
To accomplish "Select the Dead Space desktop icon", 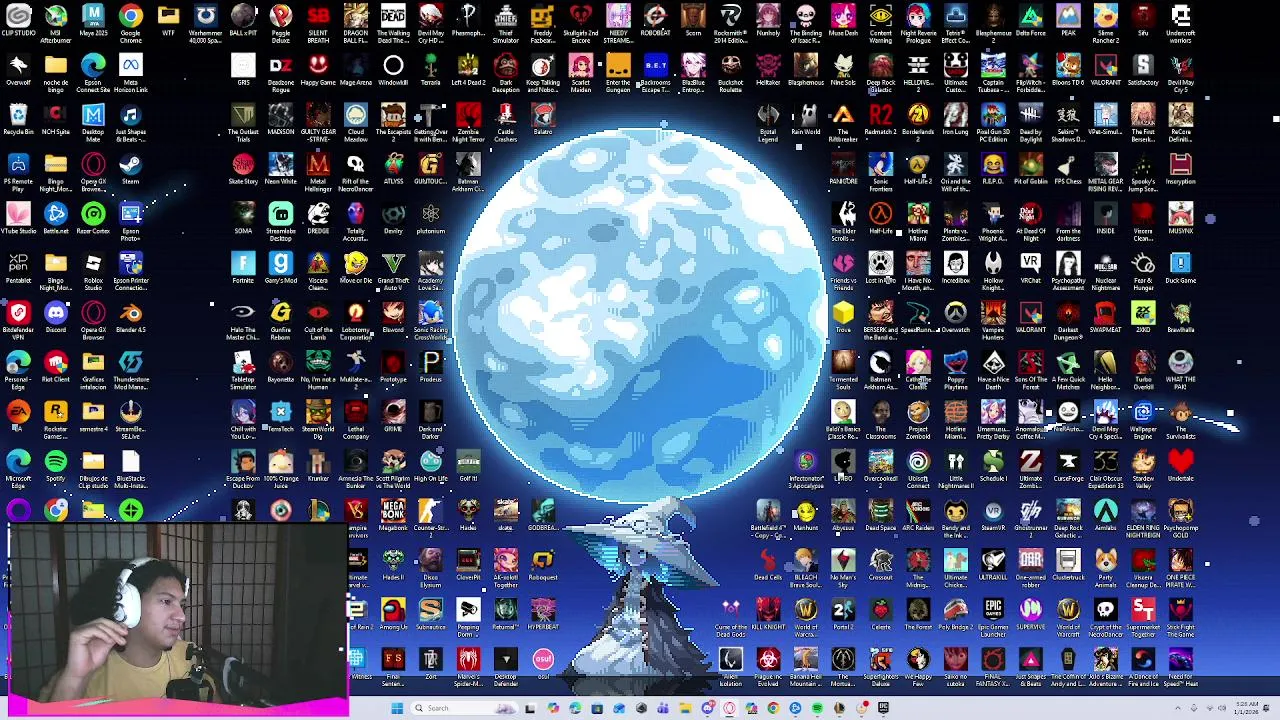I will [x=881, y=517].
